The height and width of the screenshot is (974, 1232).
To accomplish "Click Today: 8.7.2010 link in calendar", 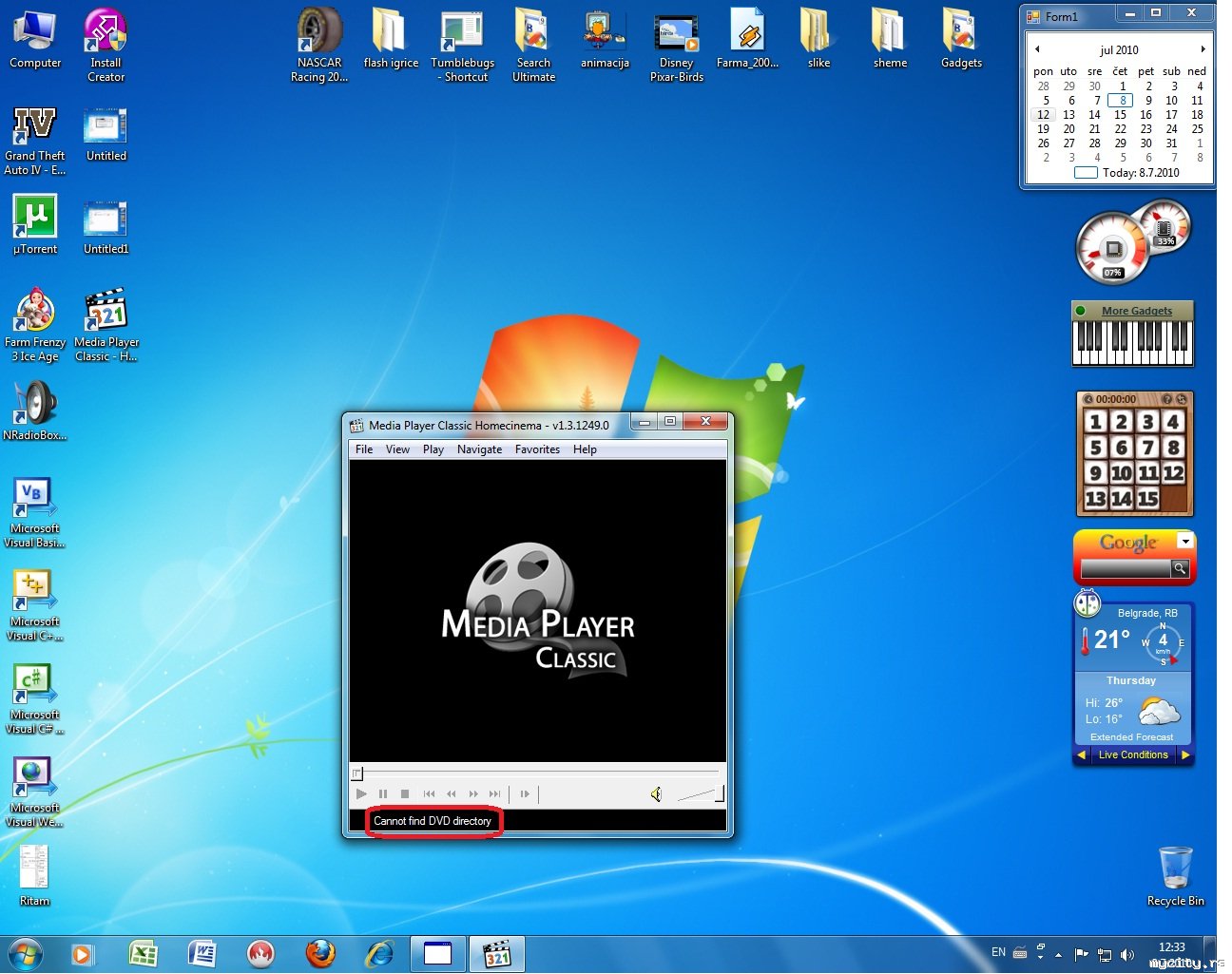I will point(1140,173).
